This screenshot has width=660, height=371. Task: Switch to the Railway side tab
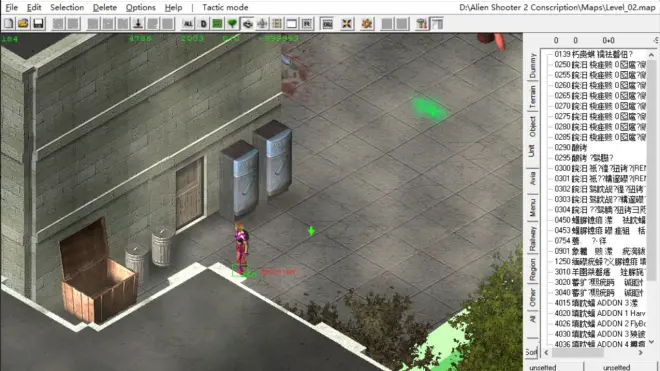pos(532,239)
